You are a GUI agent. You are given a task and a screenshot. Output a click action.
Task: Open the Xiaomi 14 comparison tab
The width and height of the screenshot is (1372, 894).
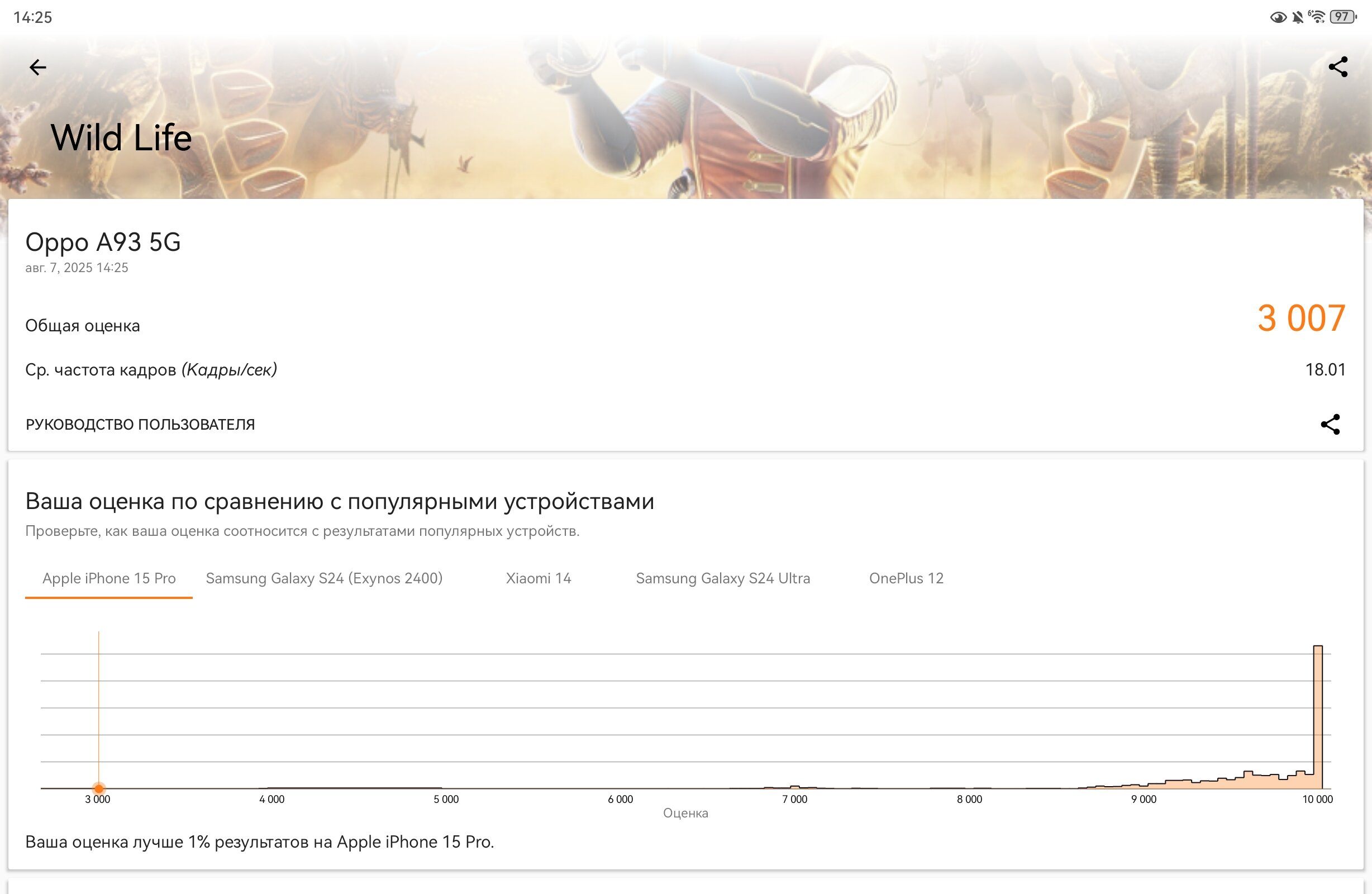pos(539,578)
